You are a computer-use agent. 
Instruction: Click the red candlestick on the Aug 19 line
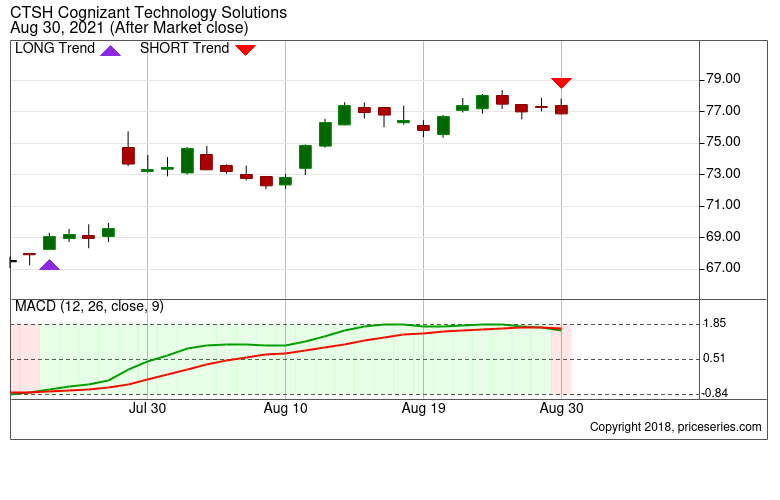[423, 128]
